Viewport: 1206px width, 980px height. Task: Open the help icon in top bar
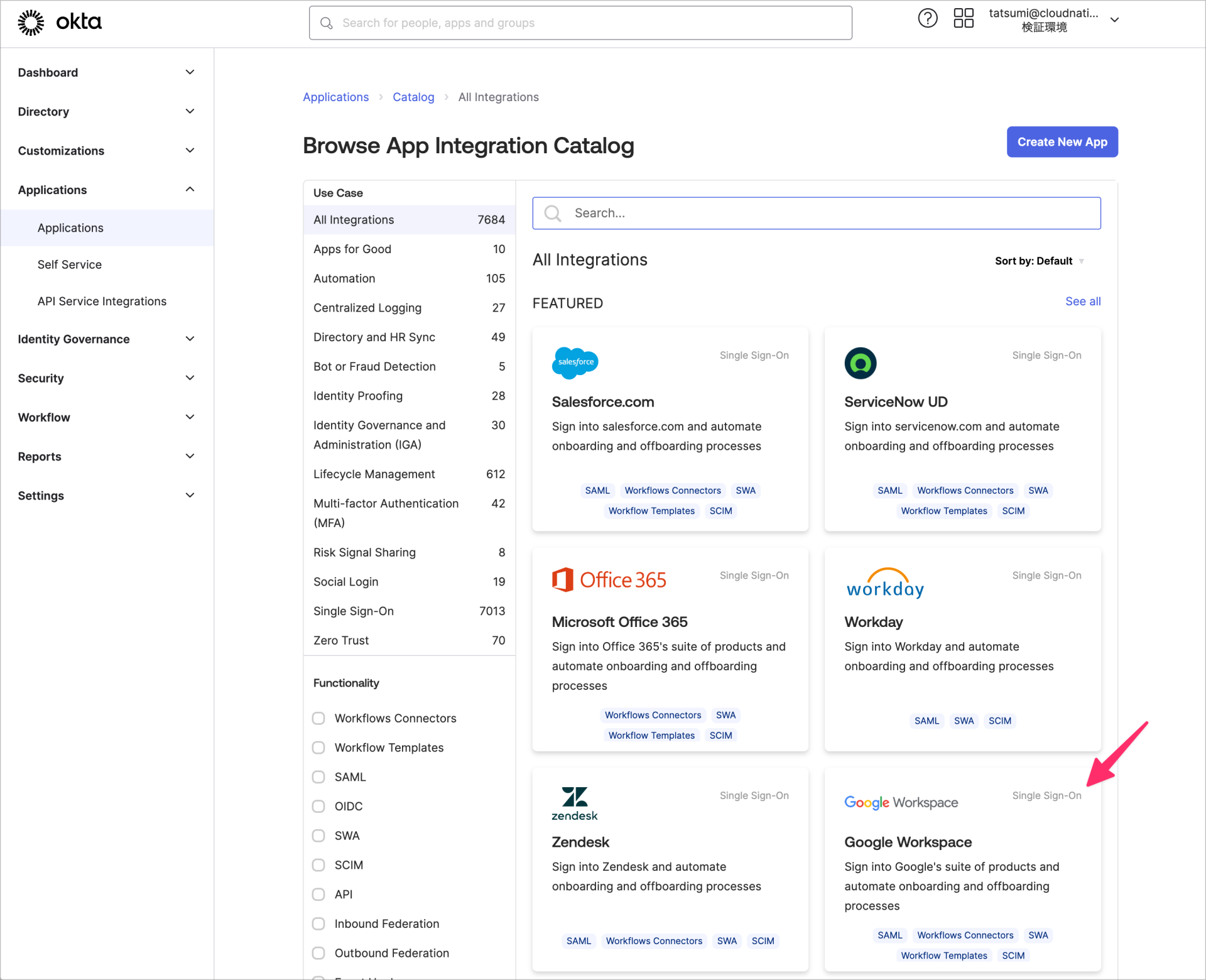pos(928,18)
